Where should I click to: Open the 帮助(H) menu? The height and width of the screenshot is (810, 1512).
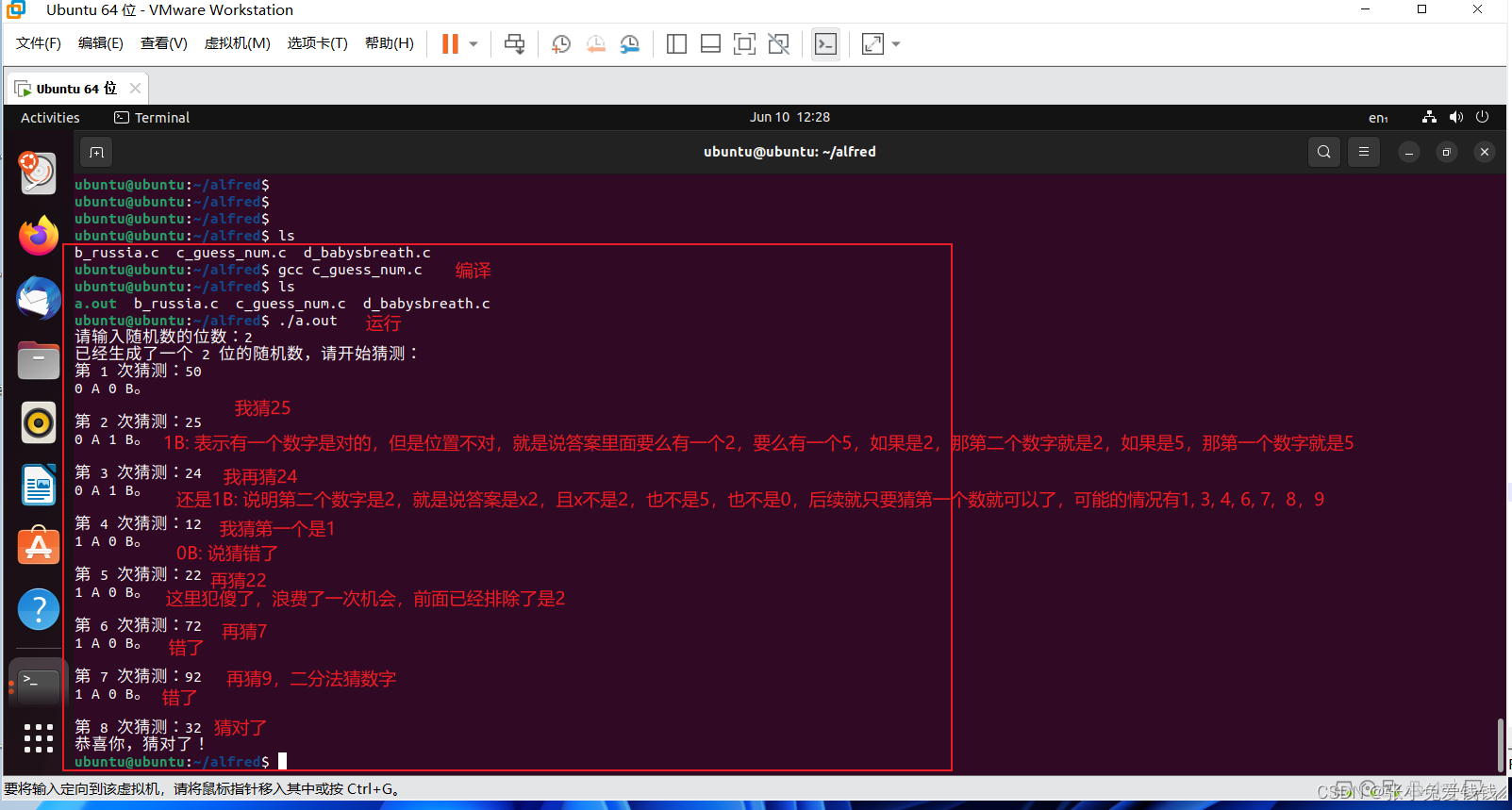coord(389,43)
